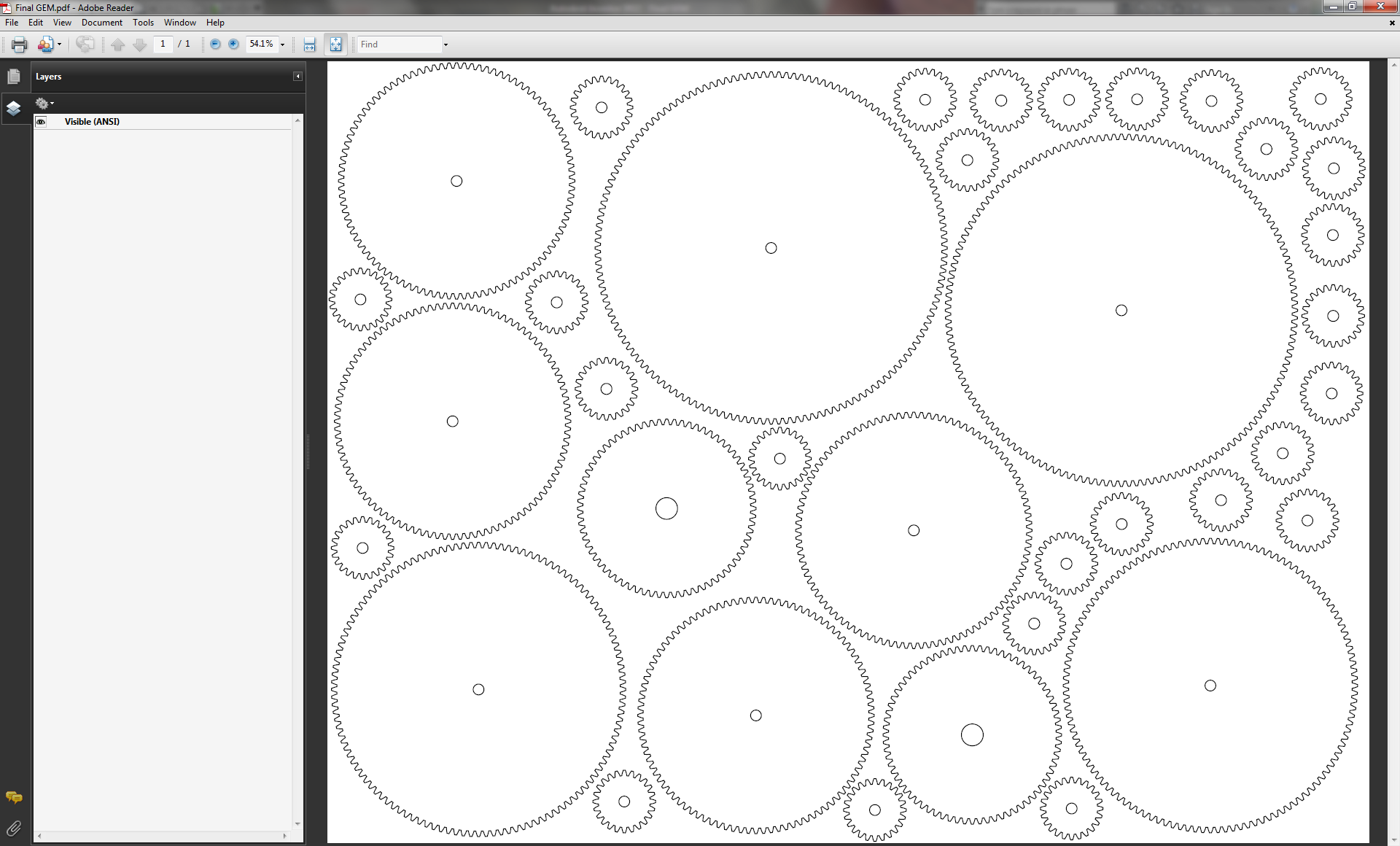This screenshot has height=846, width=1400.
Task: Toggle the Fit One Full Page icon
Action: tap(335, 44)
